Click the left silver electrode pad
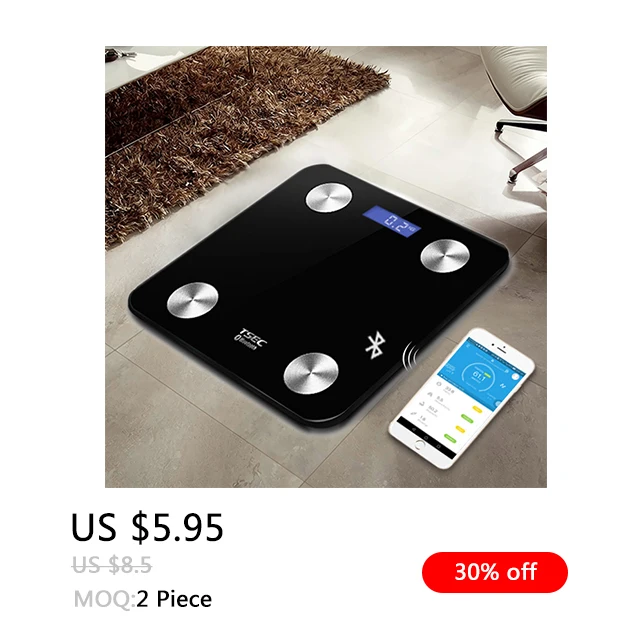640x640 pixels. [193, 300]
